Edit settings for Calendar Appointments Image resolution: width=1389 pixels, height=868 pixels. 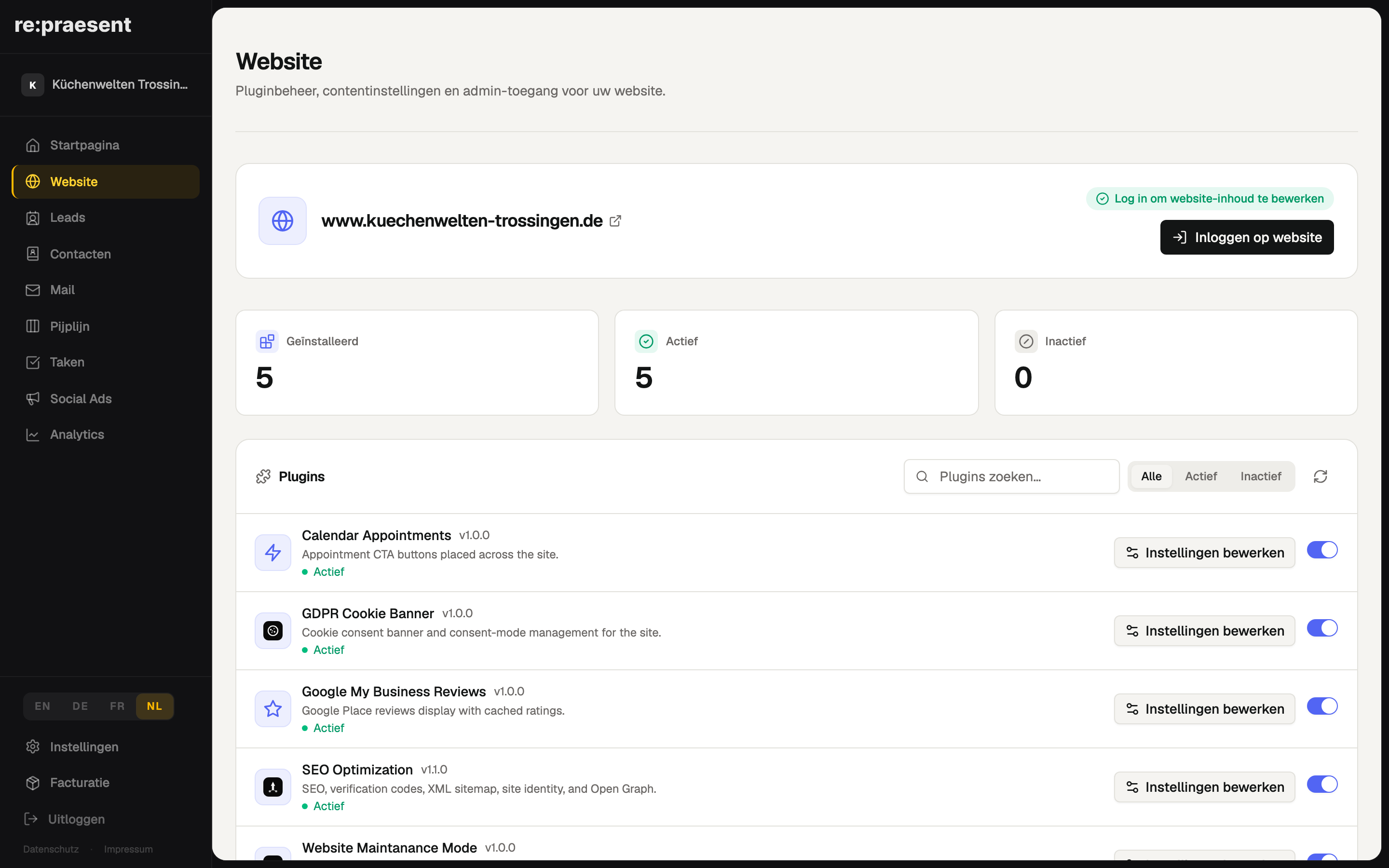1205,553
